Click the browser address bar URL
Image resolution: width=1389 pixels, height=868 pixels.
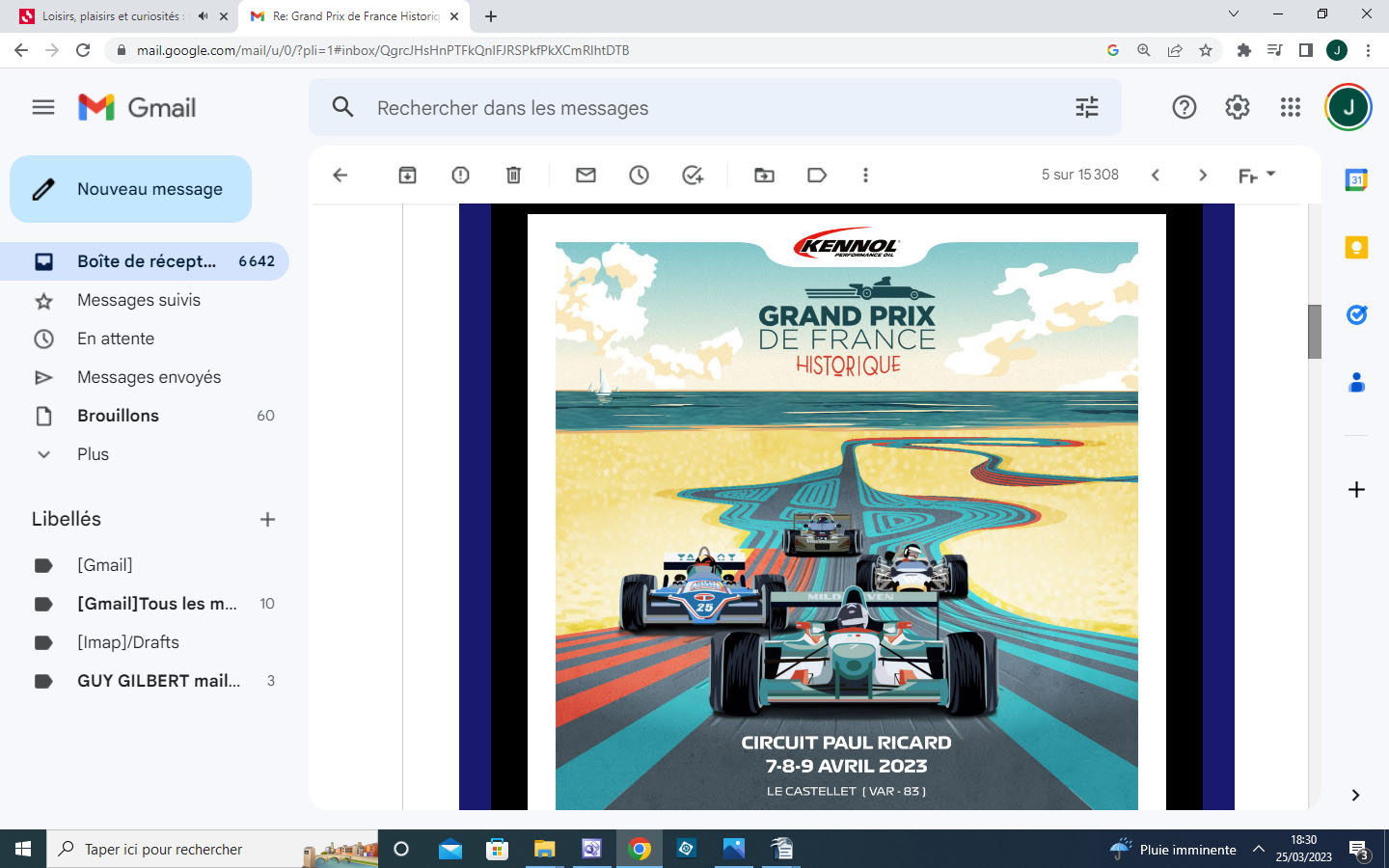pyautogui.click(x=383, y=50)
